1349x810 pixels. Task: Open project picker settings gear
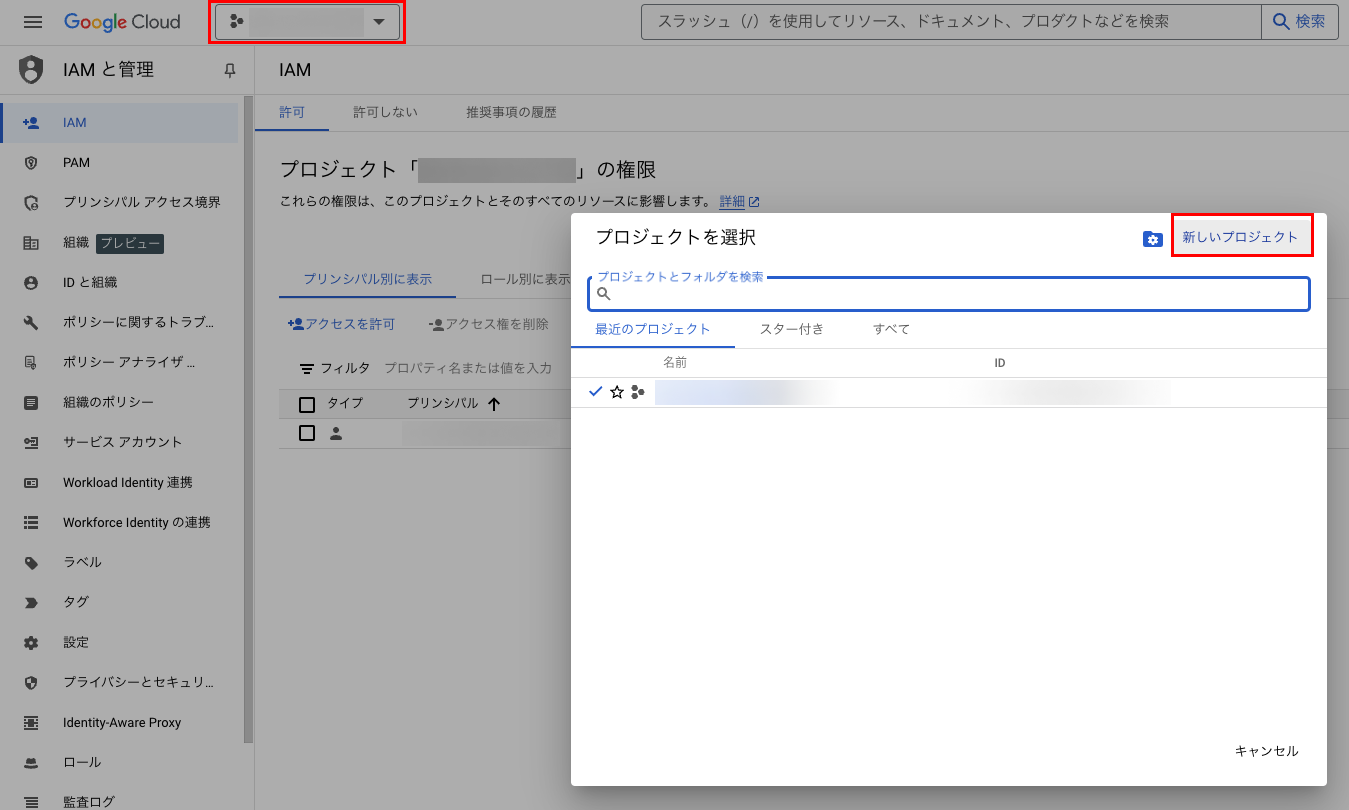tap(1152, 239)
